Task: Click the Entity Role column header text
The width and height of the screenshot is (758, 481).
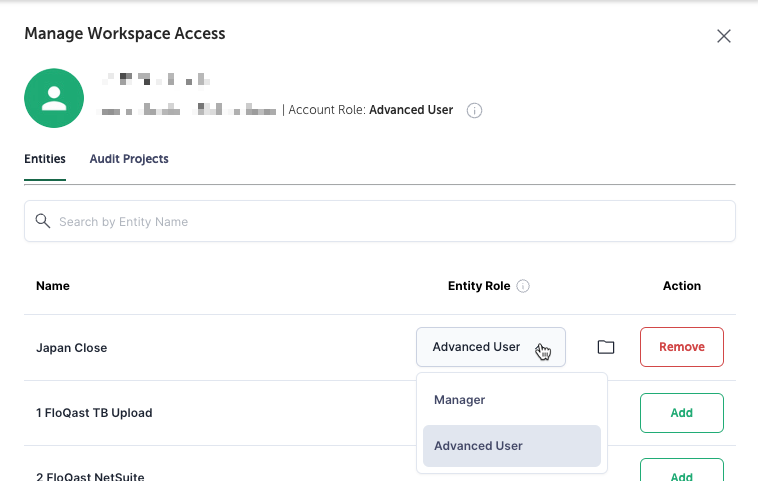Action: click(479, 286)
